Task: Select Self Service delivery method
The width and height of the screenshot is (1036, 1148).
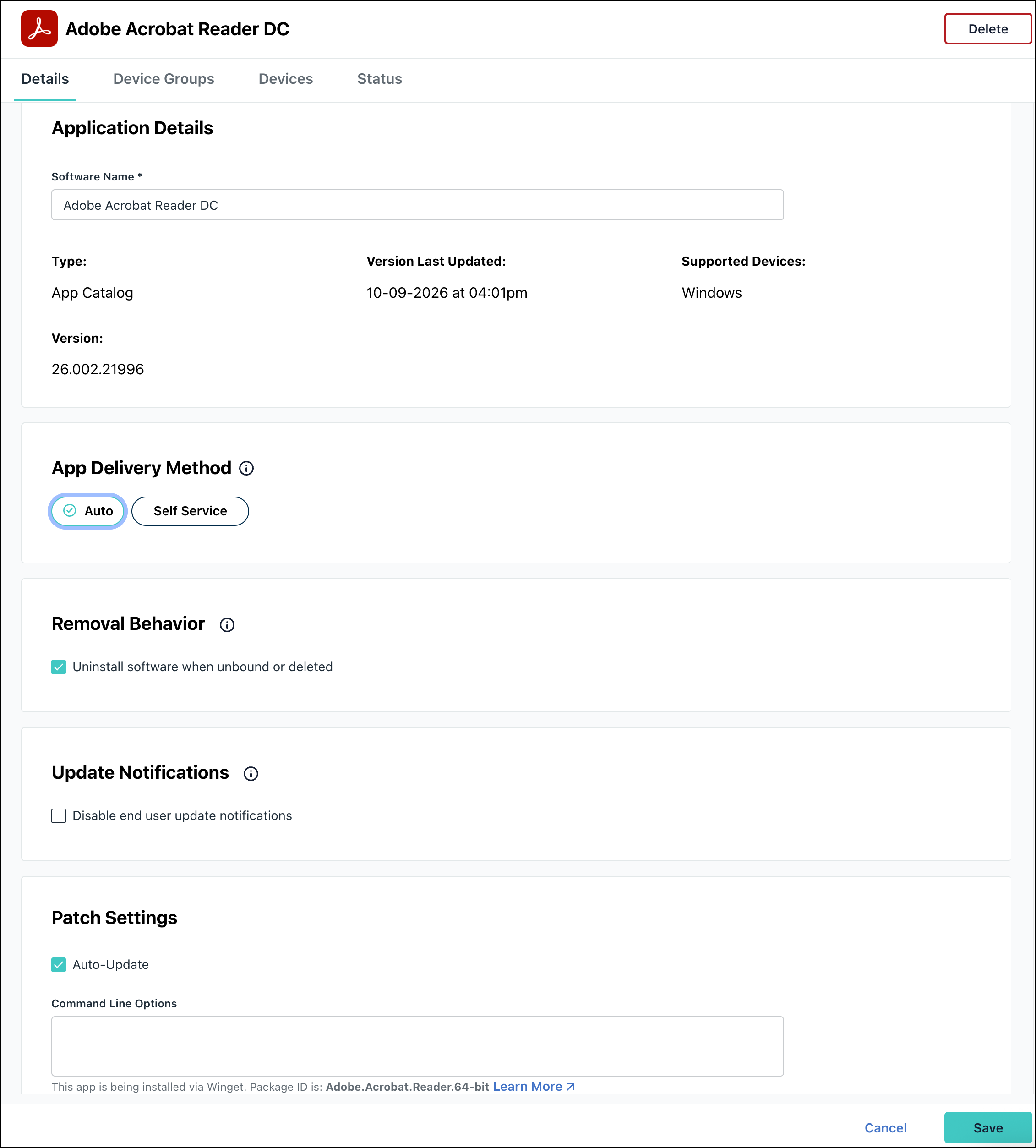Action: [x=190, y=511]
